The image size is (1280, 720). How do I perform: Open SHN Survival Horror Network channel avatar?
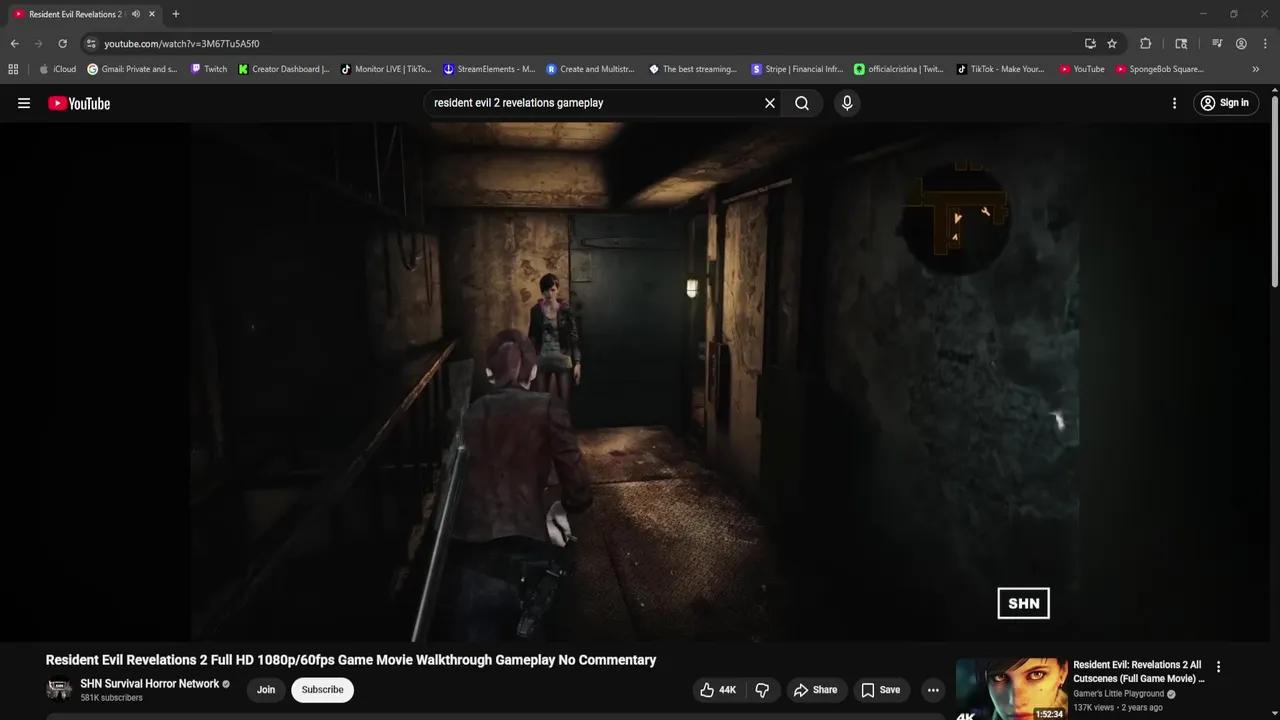pos(60,690)
